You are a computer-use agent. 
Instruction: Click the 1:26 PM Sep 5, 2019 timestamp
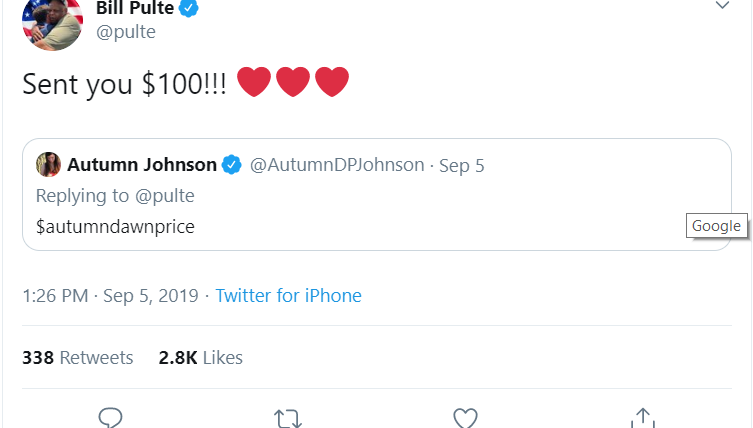pyautogui.click(x=110, y=296)
